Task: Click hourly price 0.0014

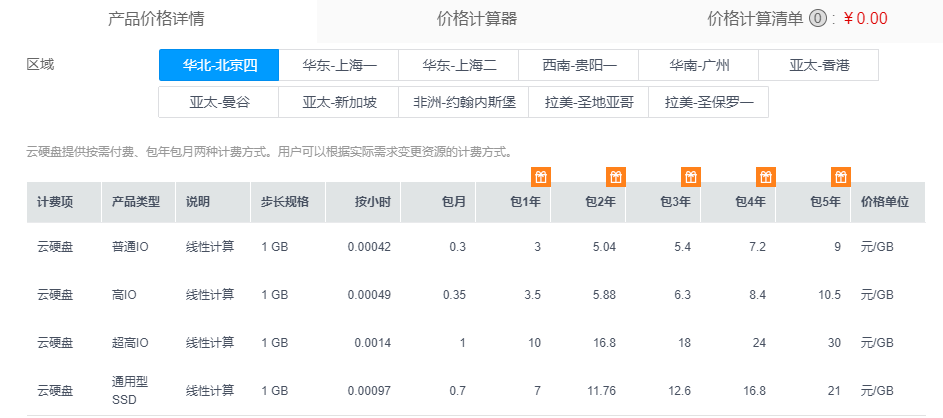Action: click(373, 343)
